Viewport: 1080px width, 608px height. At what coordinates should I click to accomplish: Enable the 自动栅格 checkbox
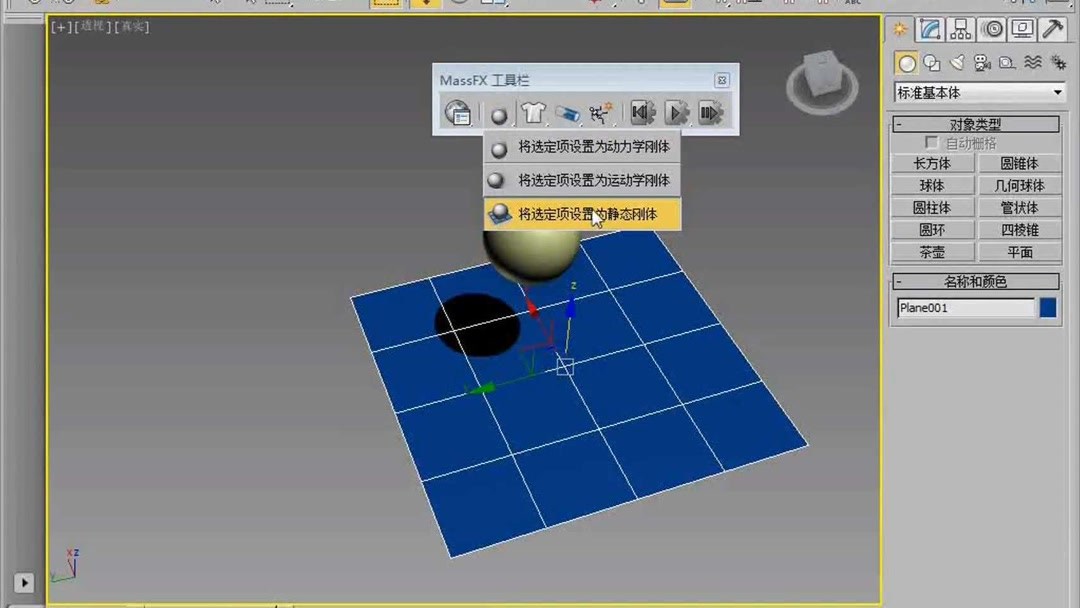click(x=931, y=142)
